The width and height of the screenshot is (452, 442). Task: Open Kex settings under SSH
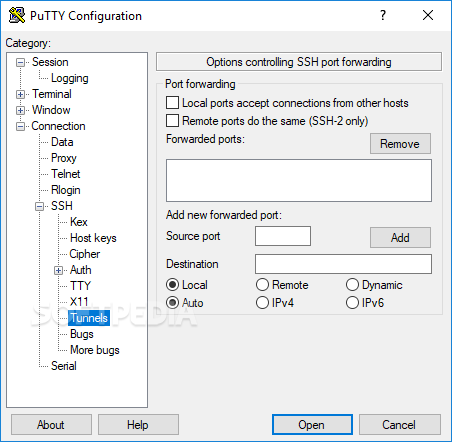pyautogui.click(x=79, y=222)
